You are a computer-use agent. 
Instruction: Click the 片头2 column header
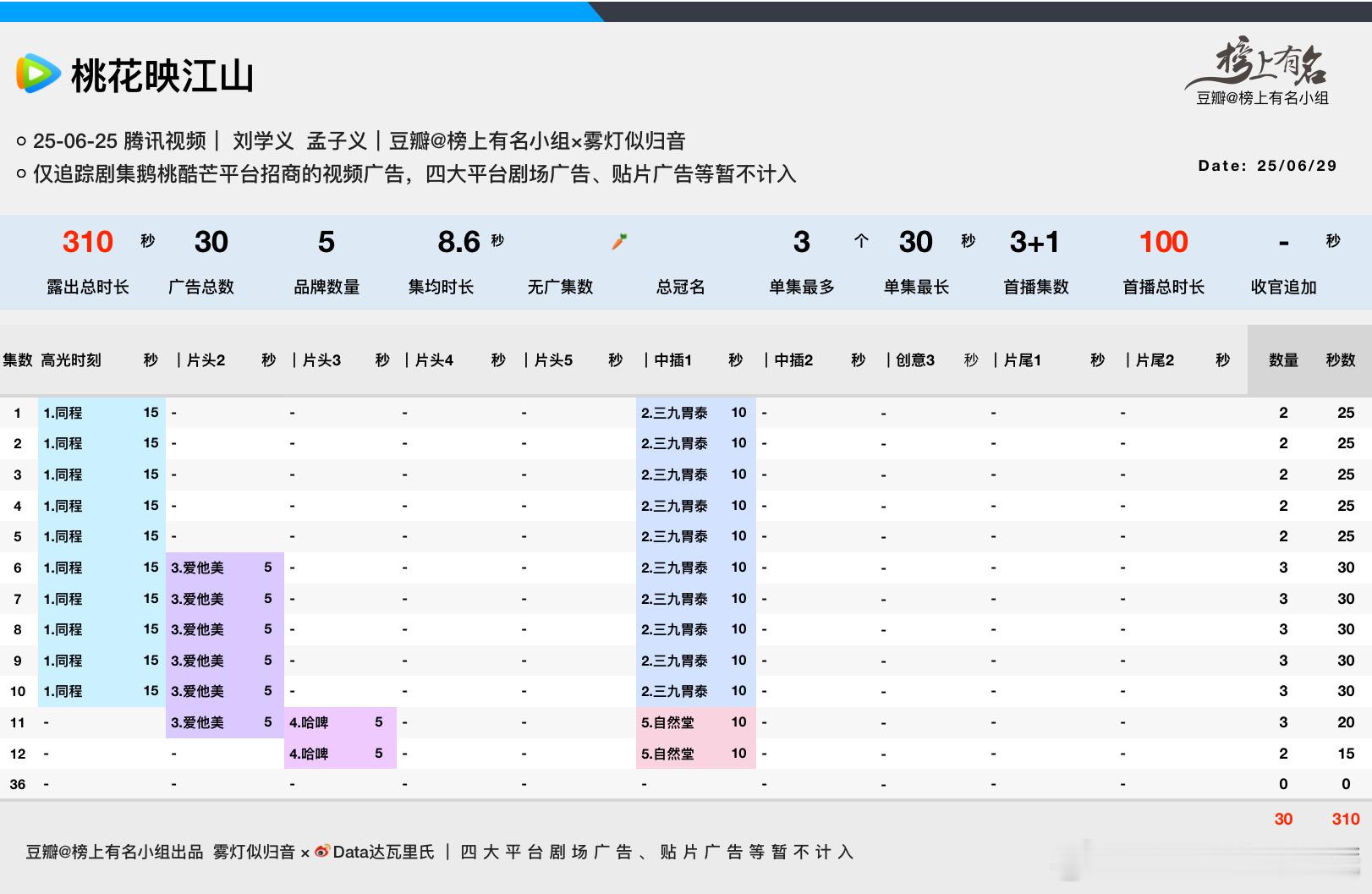point(206,360)
